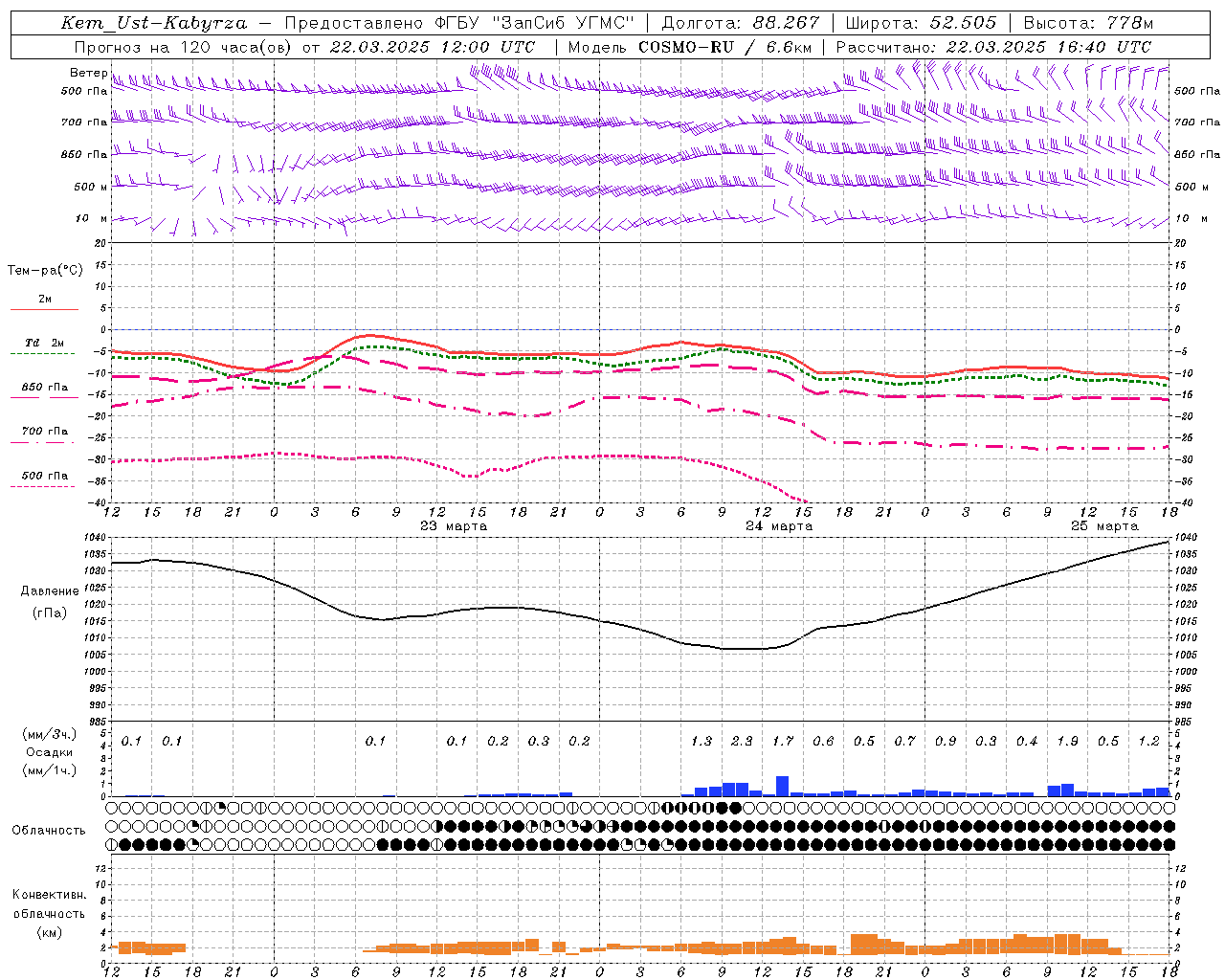Image resolution: width=1225 pixels, height=980 pixels.
Task: Click the Давление pressure panel label
Action: (x=50, y=591)
